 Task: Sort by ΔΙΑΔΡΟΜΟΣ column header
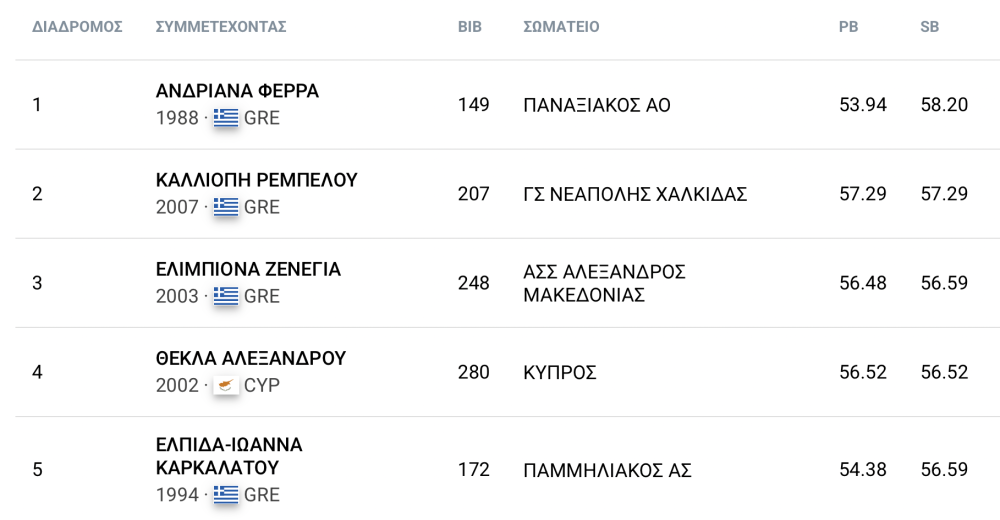pos(77,27)
